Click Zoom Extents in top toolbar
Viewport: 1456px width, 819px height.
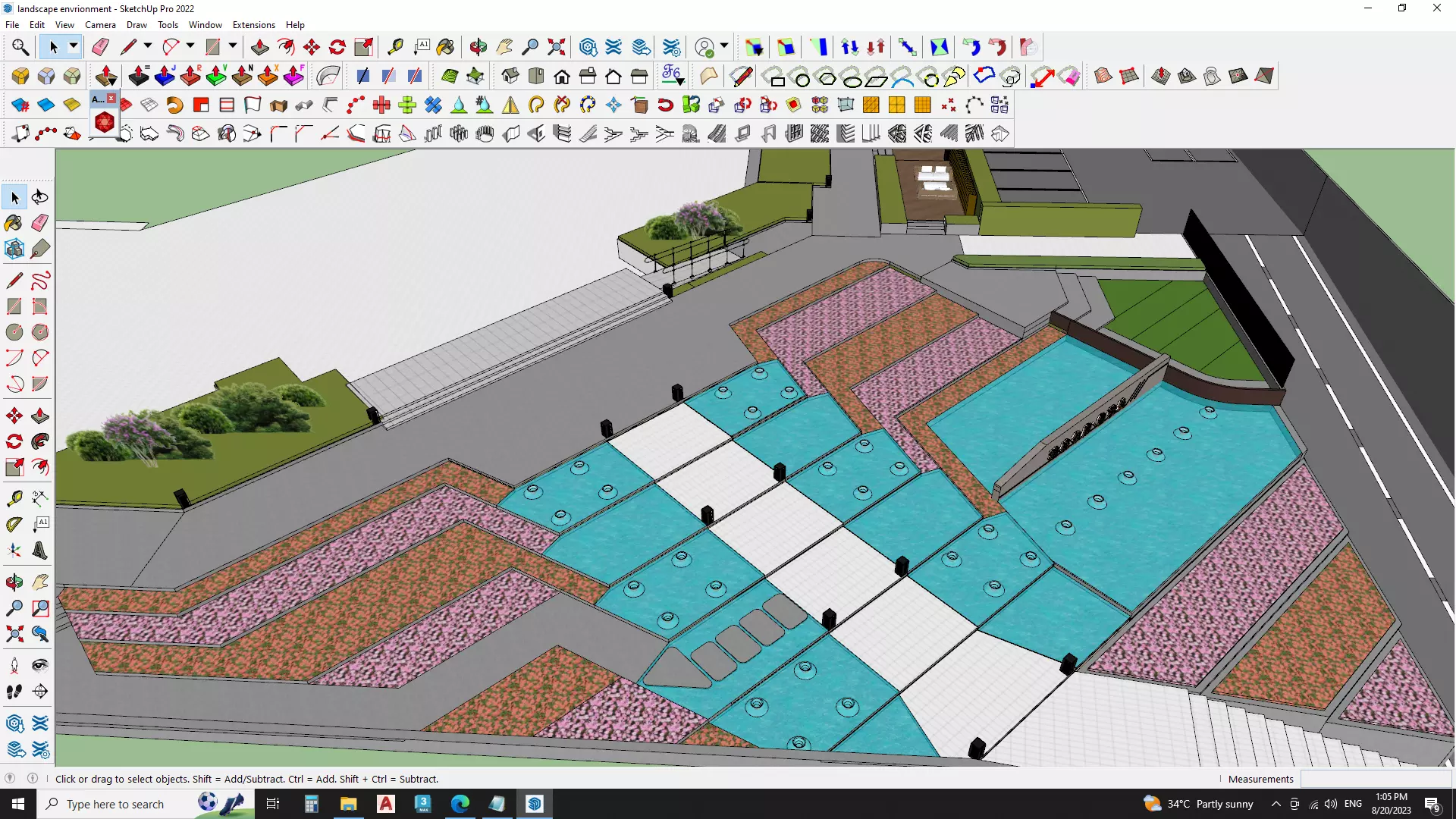557,47
